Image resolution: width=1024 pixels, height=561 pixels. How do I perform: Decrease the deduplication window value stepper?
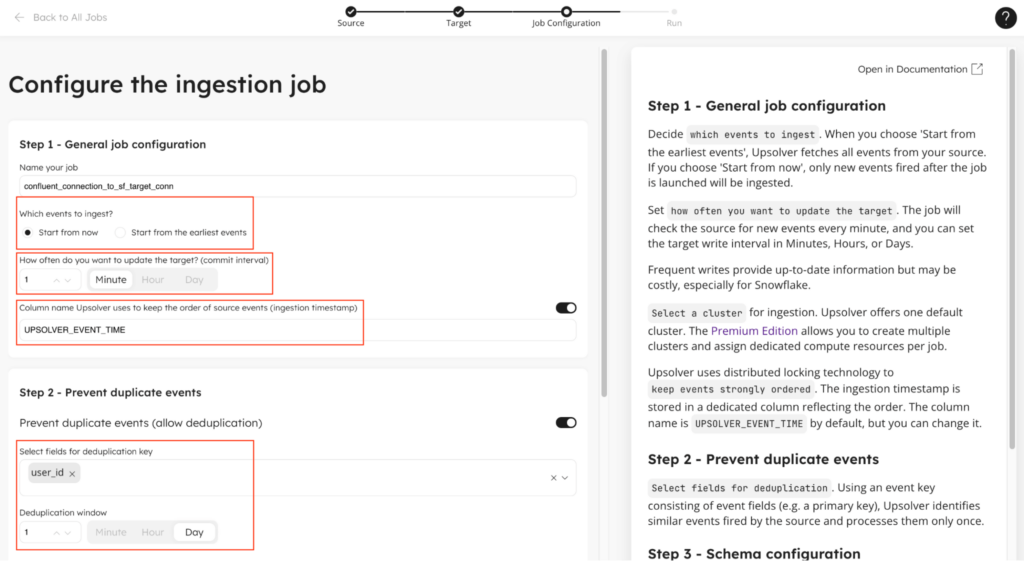(x=68, y=533)
